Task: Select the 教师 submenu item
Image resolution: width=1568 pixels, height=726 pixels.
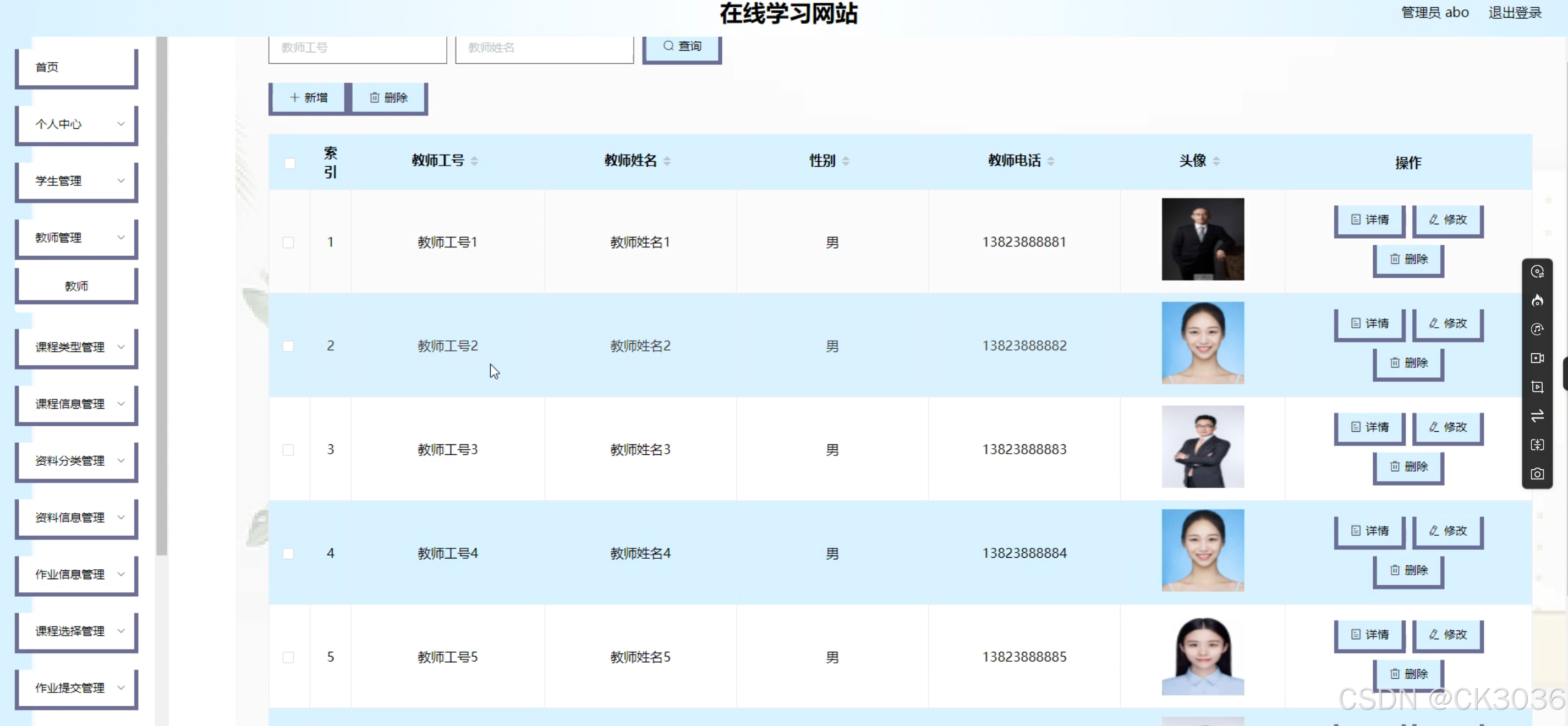Action: point(76,286)
